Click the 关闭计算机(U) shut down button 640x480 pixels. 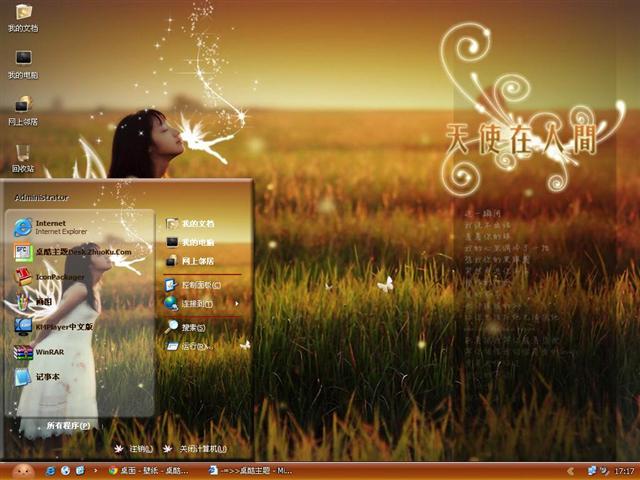195,449
